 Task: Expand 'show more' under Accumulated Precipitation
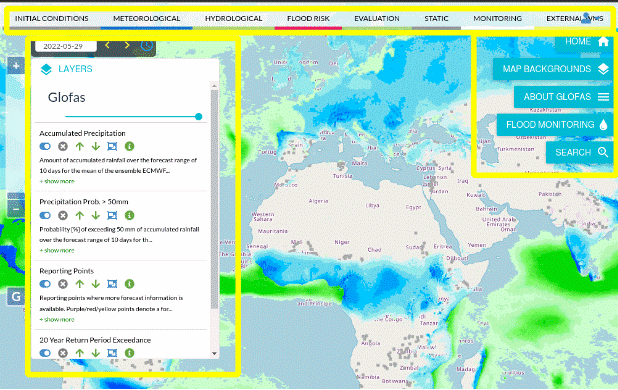57,181
